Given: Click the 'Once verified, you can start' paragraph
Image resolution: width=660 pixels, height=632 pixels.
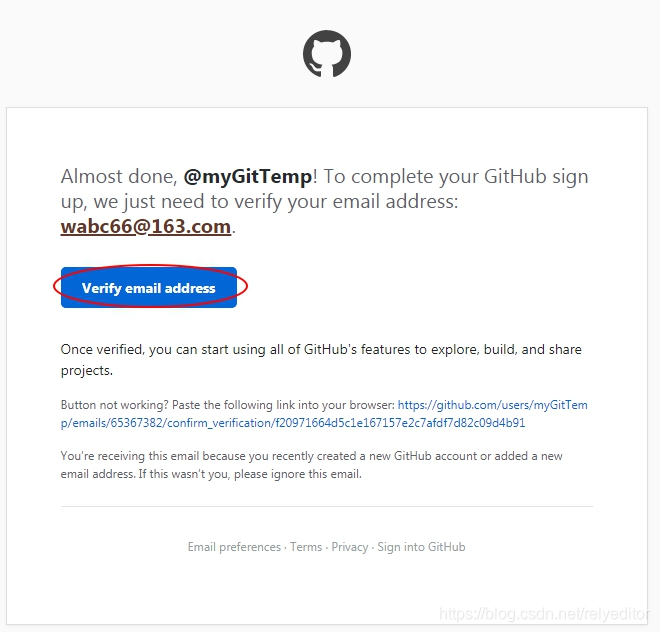Looking at the screenshot, I should coord(321,360).
